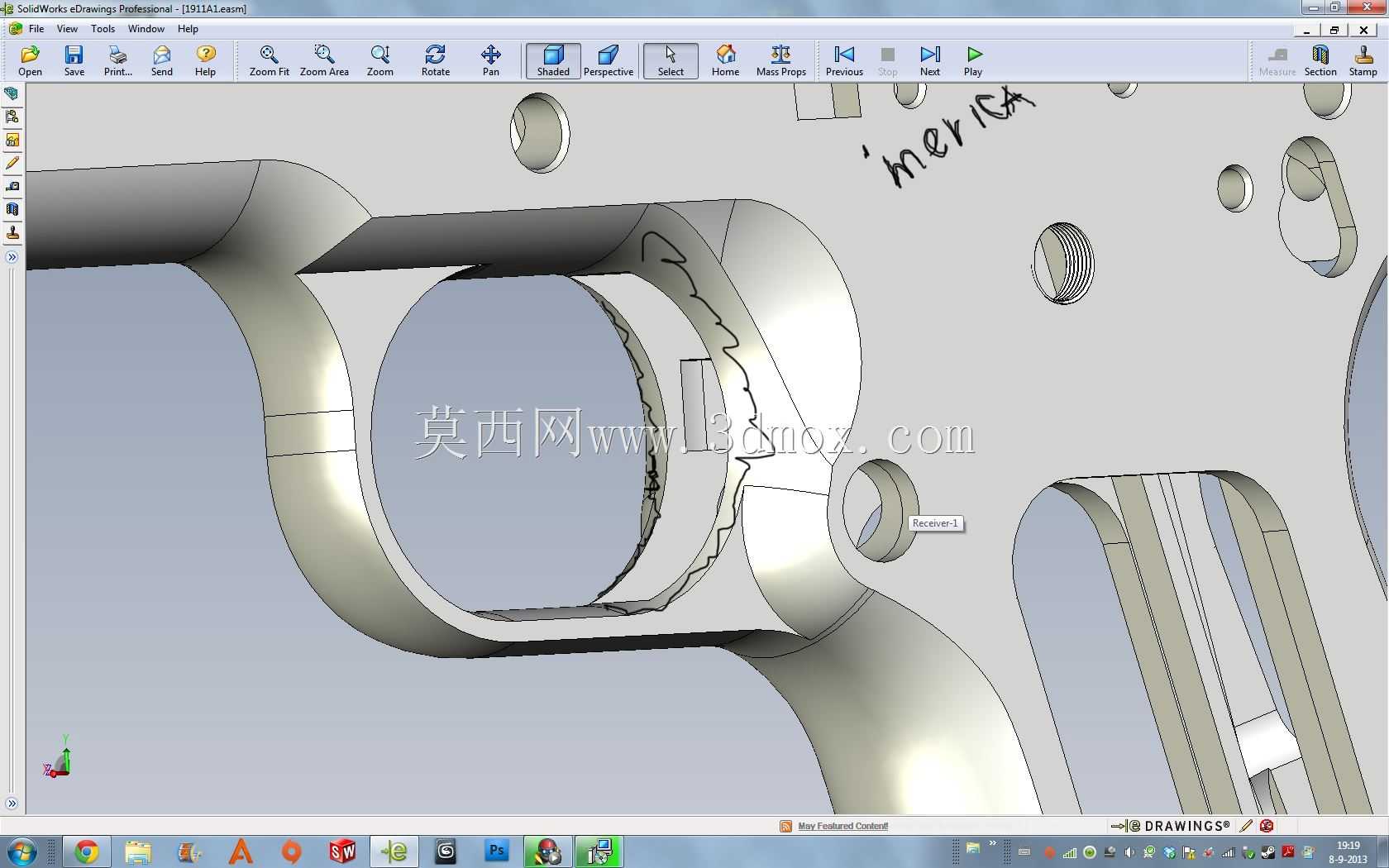Click the Receiver-1 component tooltip label
The image size is (1389, 868).
click(x=935, y=523)
